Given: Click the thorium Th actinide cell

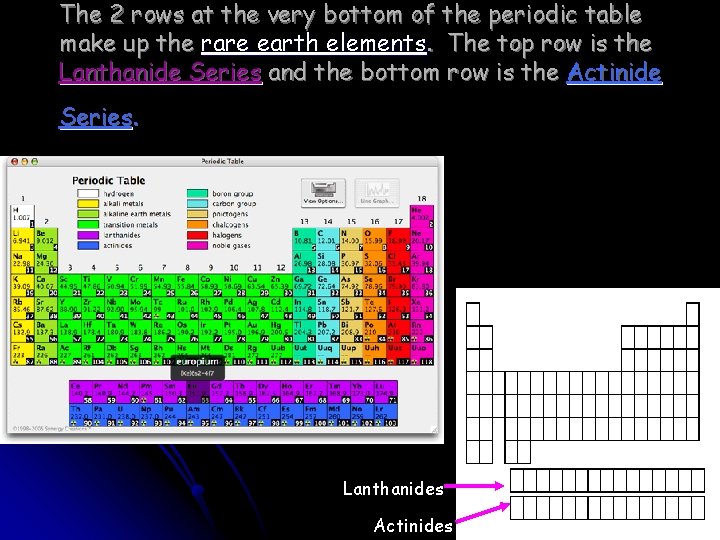Looking at the screenshot, I should coord(81,415).
